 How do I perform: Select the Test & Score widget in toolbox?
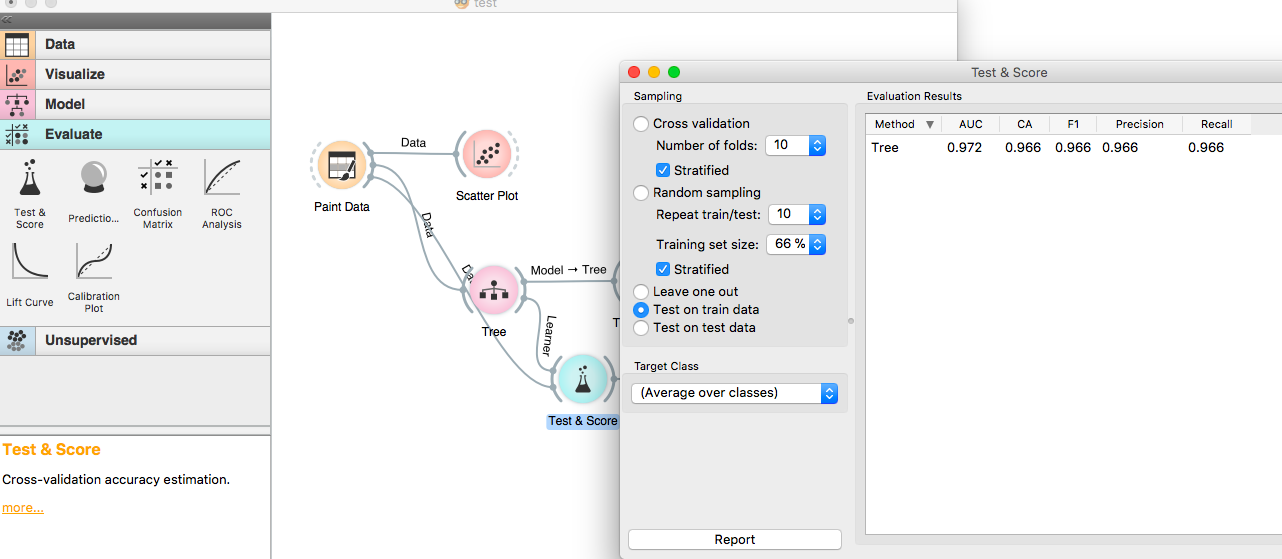pyautogui.click(x=30, y=194)
